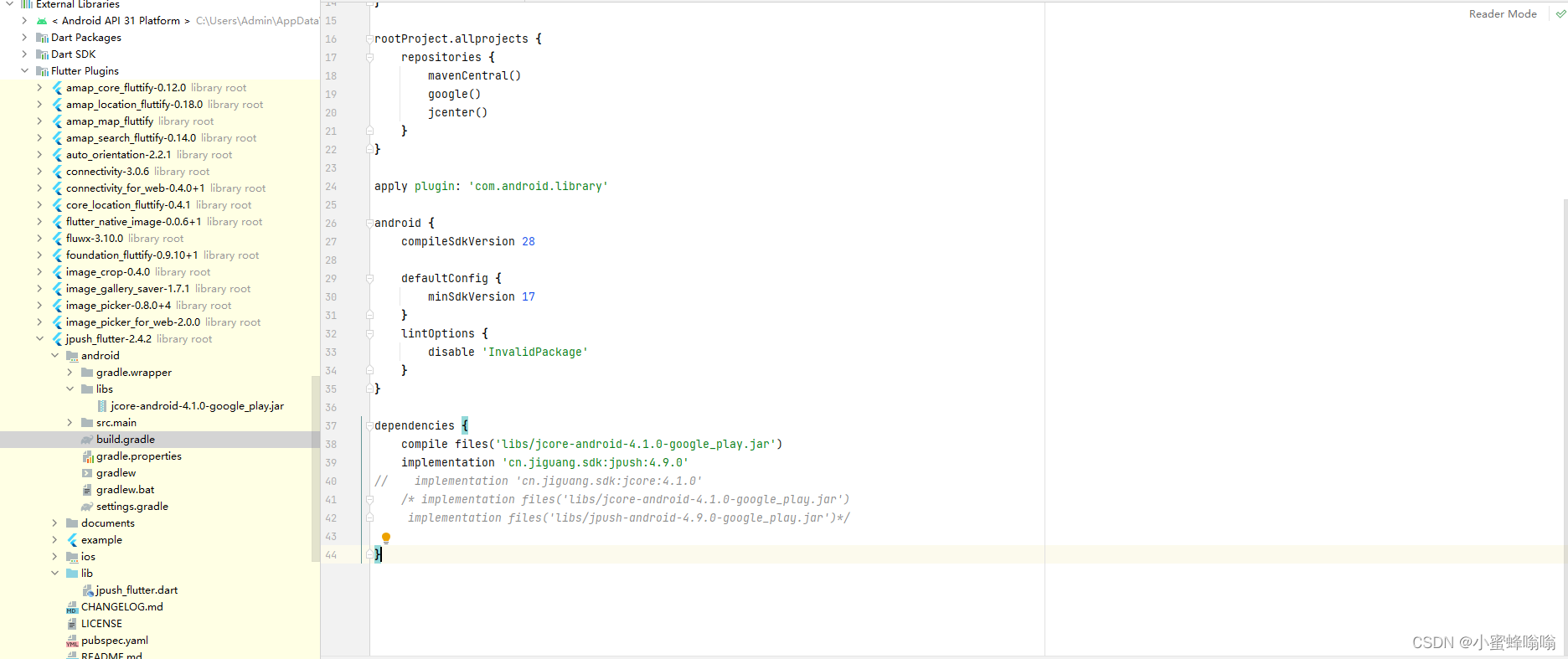Click the settings.gradle elephant icon
The height and width of the screenshot is (659, 1568).
pos(87,507)
